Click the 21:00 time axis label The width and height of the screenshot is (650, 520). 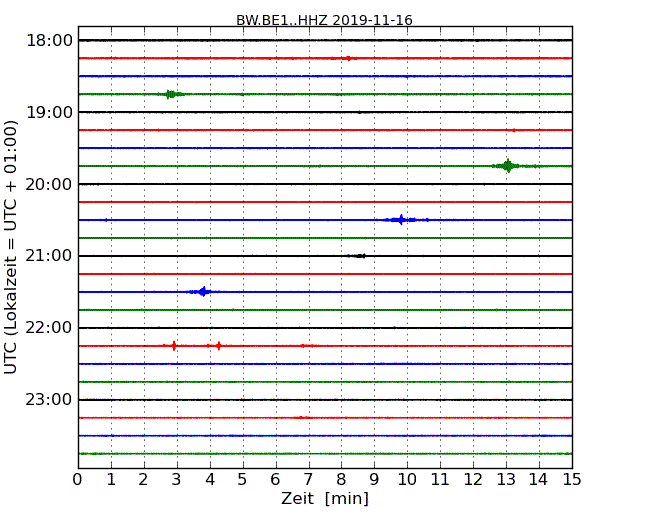click(50, 256)
